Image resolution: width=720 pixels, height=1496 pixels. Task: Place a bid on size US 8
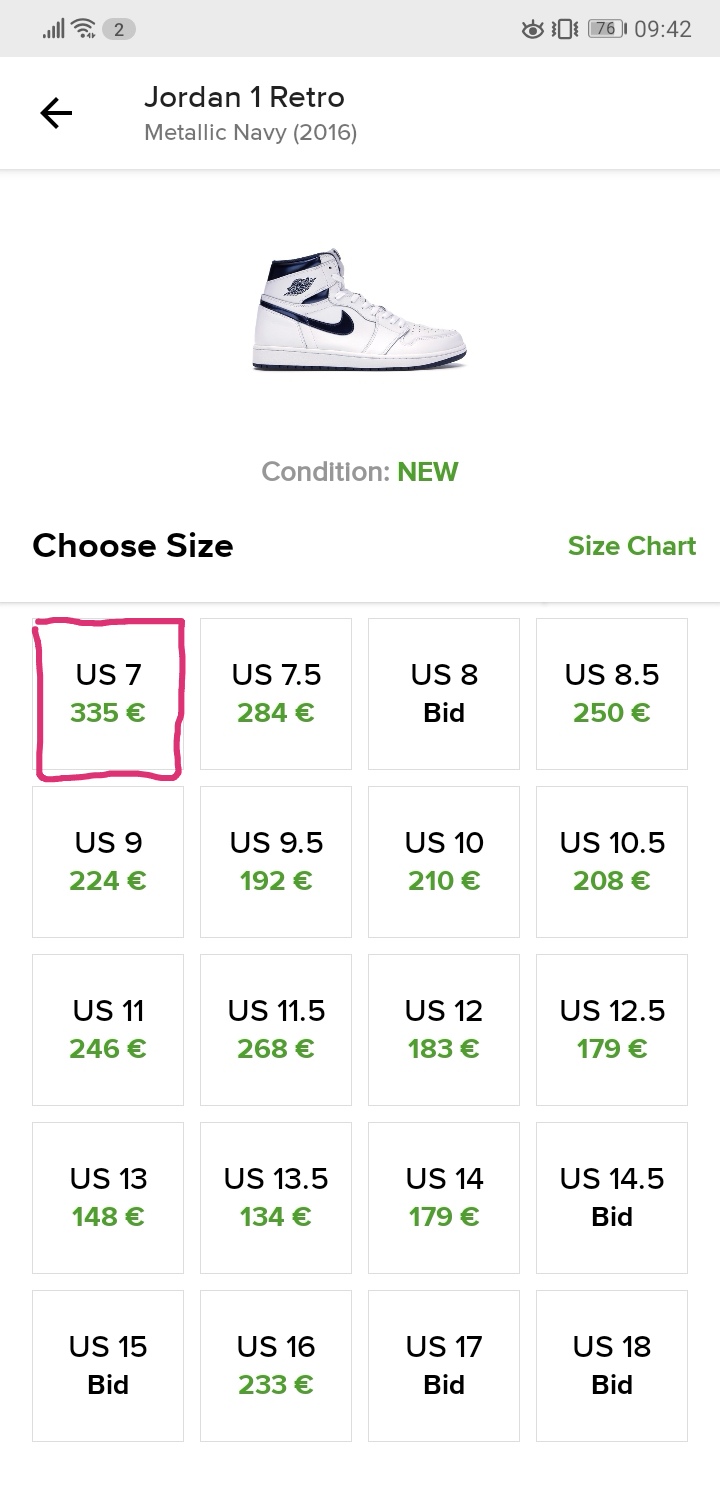click(444, 694)
